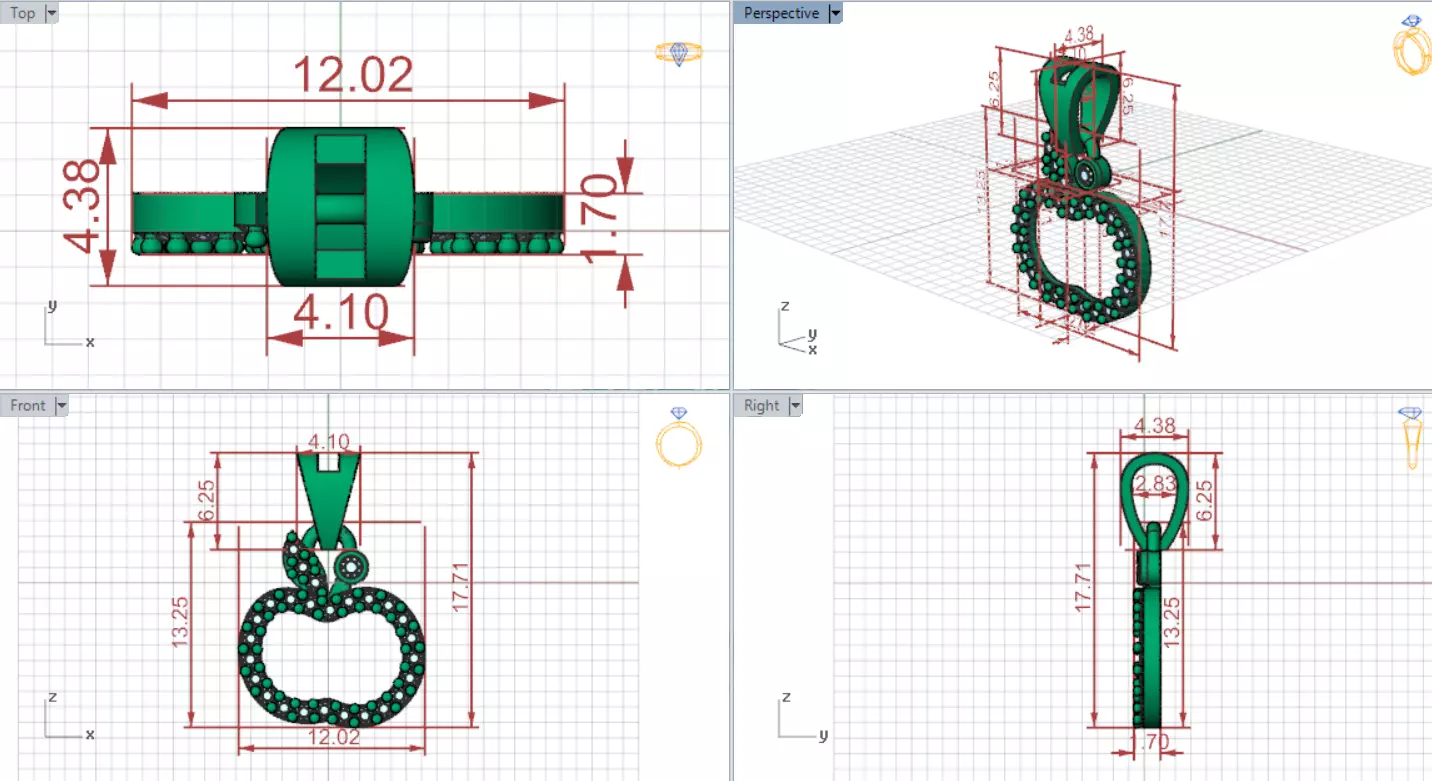
Task: Click the 12.02 dimension text in Top viewport
Action: 352,76
